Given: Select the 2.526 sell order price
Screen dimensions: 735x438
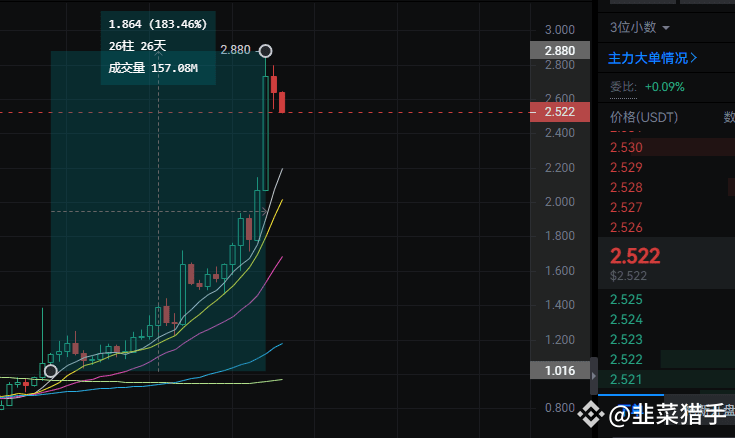Looking at the screenshot, I should pos(626,227).
